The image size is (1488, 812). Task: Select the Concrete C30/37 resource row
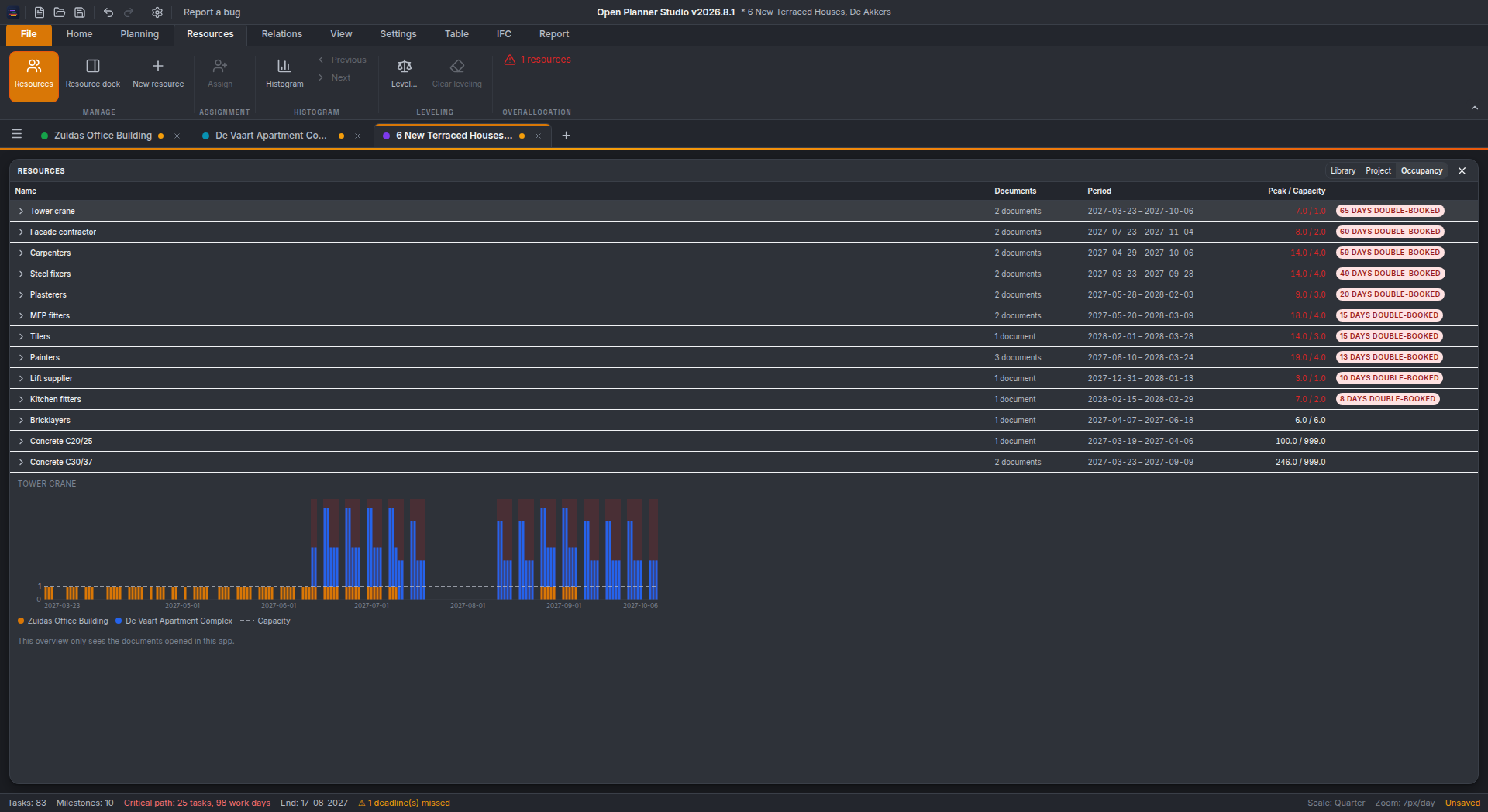point(744,462)
